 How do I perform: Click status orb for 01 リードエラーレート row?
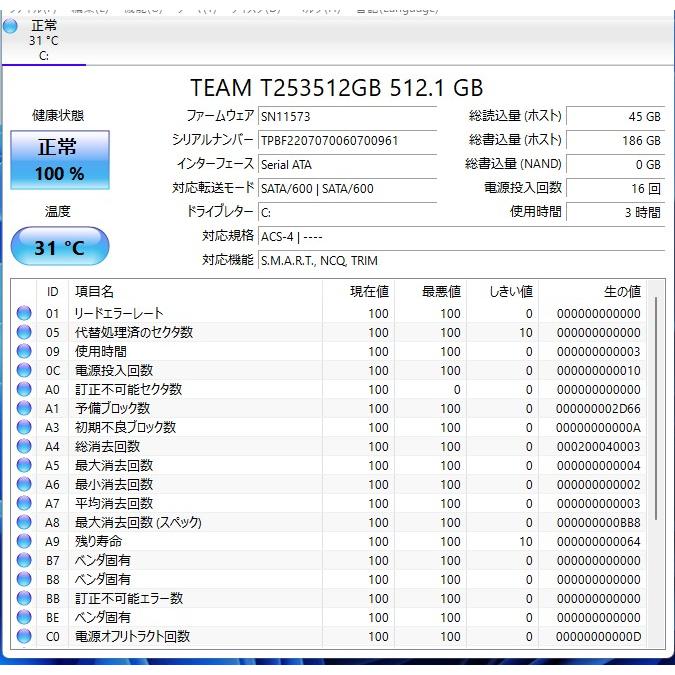pyautogui.click(x=24, y=313)
